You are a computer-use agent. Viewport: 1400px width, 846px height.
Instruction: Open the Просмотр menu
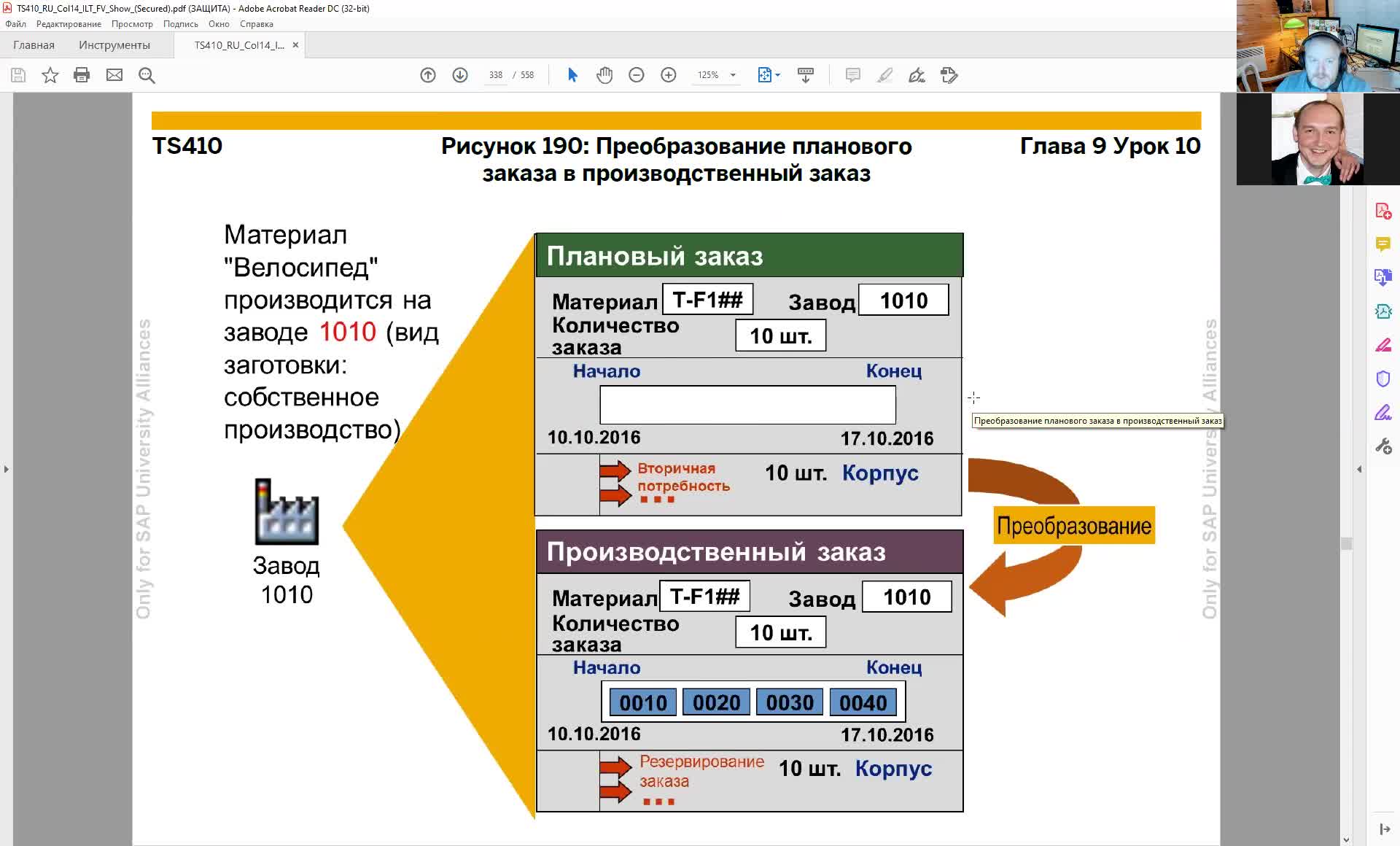[132, 24]
